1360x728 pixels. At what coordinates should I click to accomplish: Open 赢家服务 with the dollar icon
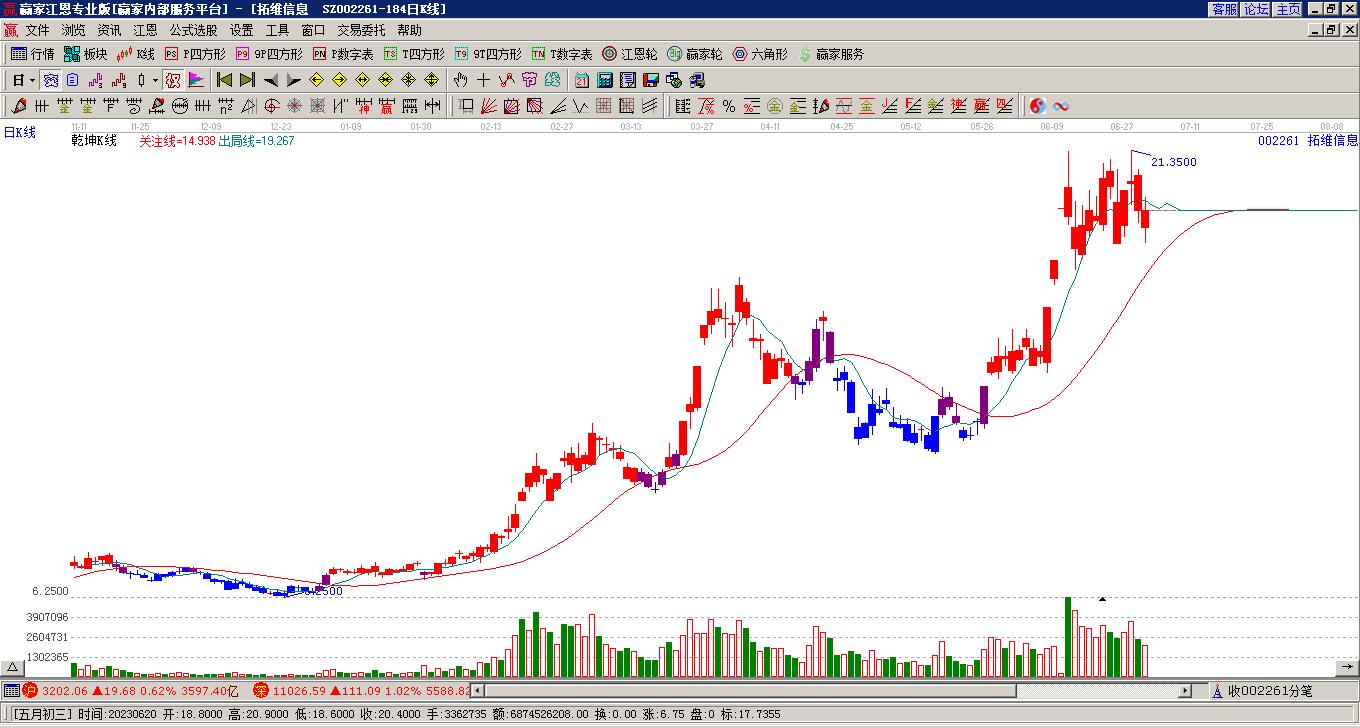pos(831,54)
